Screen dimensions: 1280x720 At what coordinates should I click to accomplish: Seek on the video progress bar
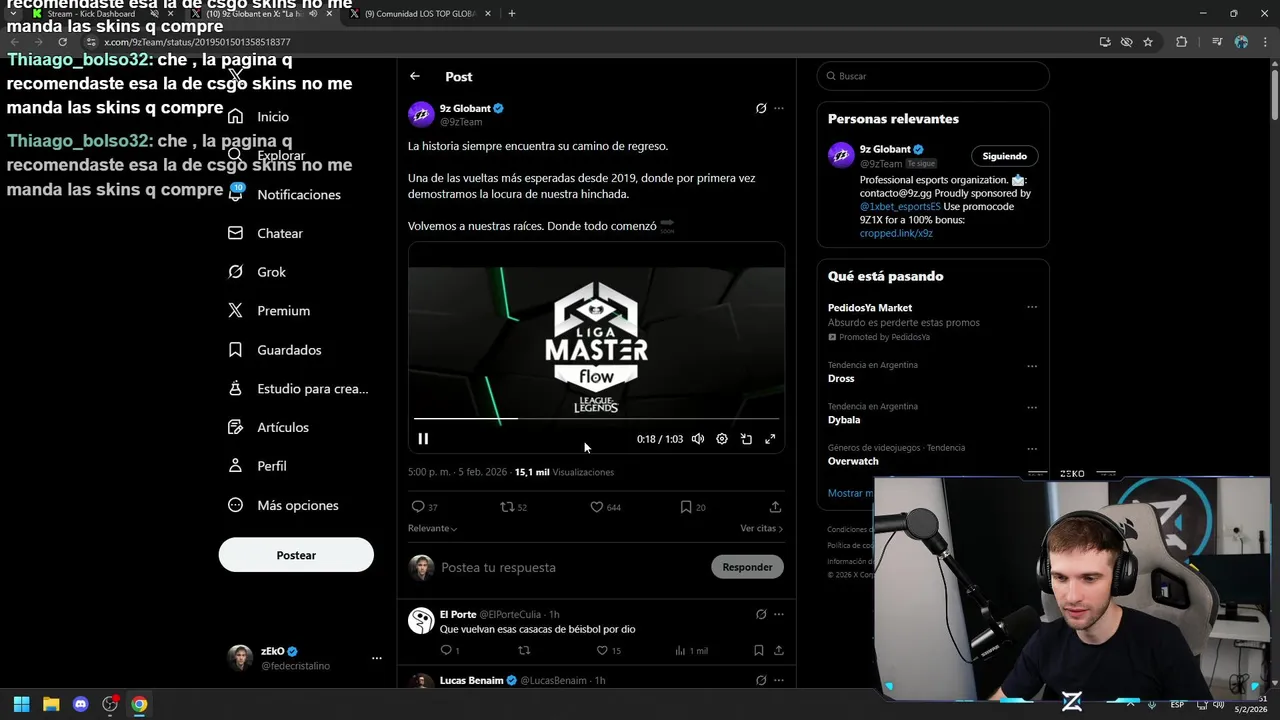point(596,418)
